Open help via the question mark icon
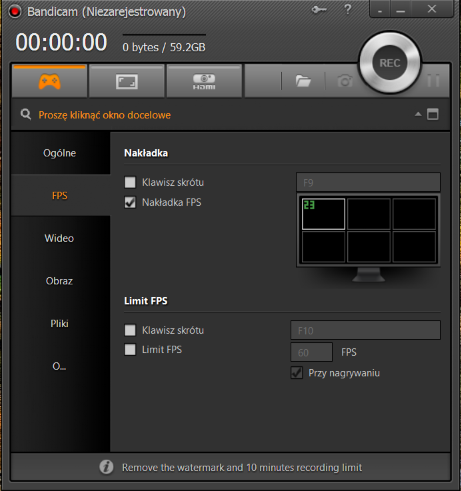Image resolution: width=461 pixels, height=491 pixels. (x=348, y=9)
